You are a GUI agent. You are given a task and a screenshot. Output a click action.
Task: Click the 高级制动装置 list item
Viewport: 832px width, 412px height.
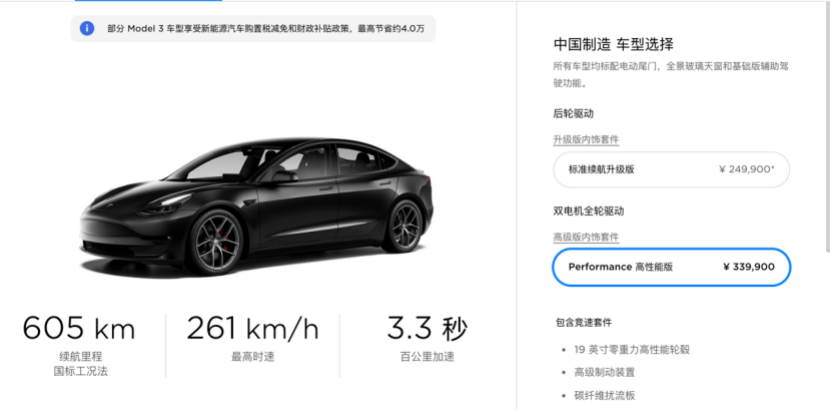tap(604, 373)
